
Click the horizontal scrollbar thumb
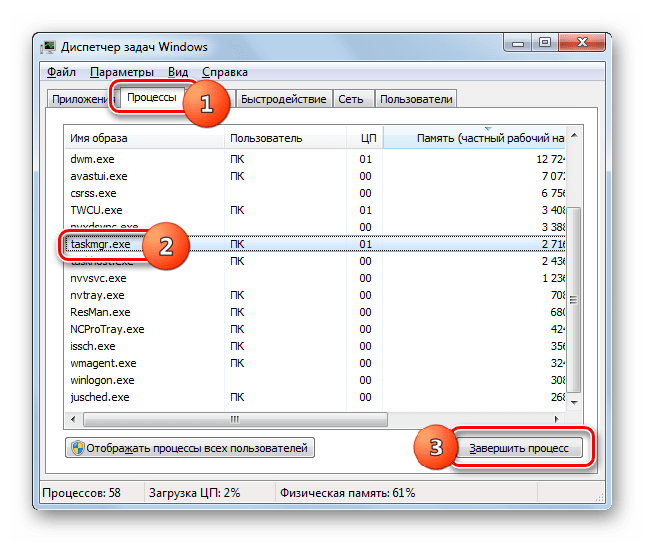pyautogui.click(x=235, y=419)
